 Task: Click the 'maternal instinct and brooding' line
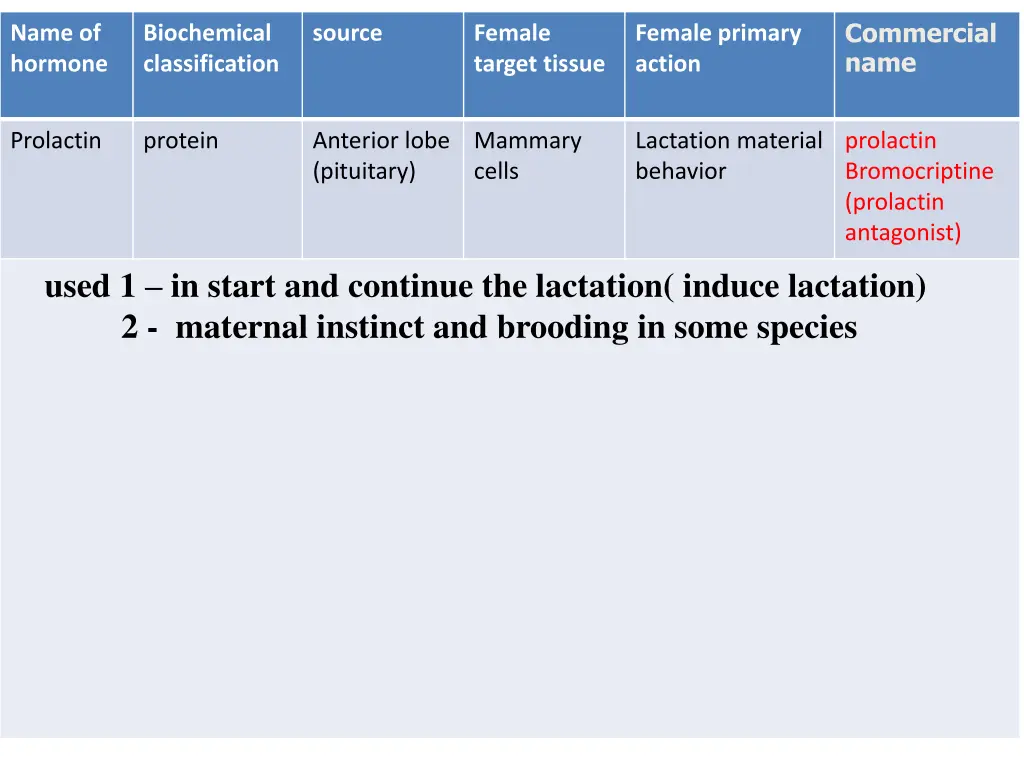[489, 327]
